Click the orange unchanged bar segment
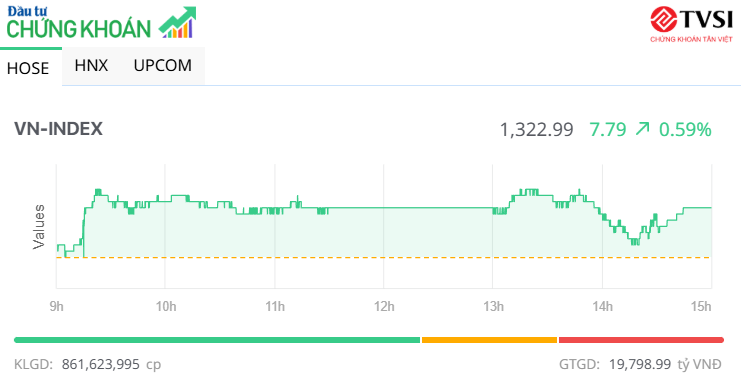Viewport: 741px width, 389px height. click(490, 340)
